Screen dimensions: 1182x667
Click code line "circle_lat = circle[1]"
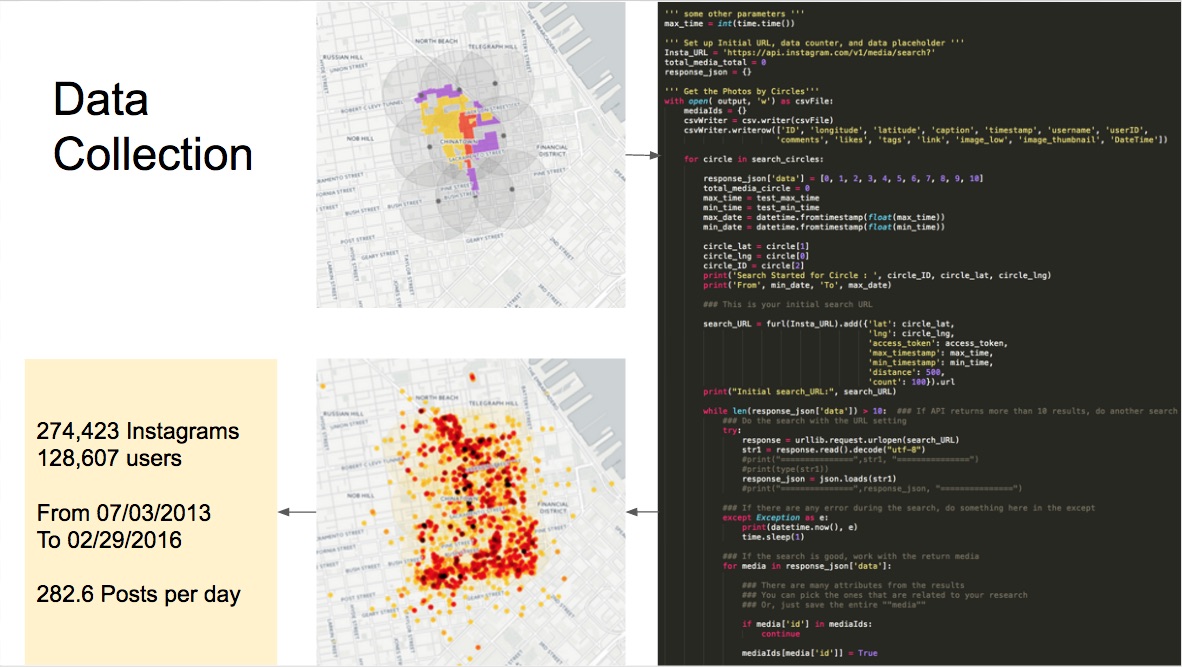[756, 246]
